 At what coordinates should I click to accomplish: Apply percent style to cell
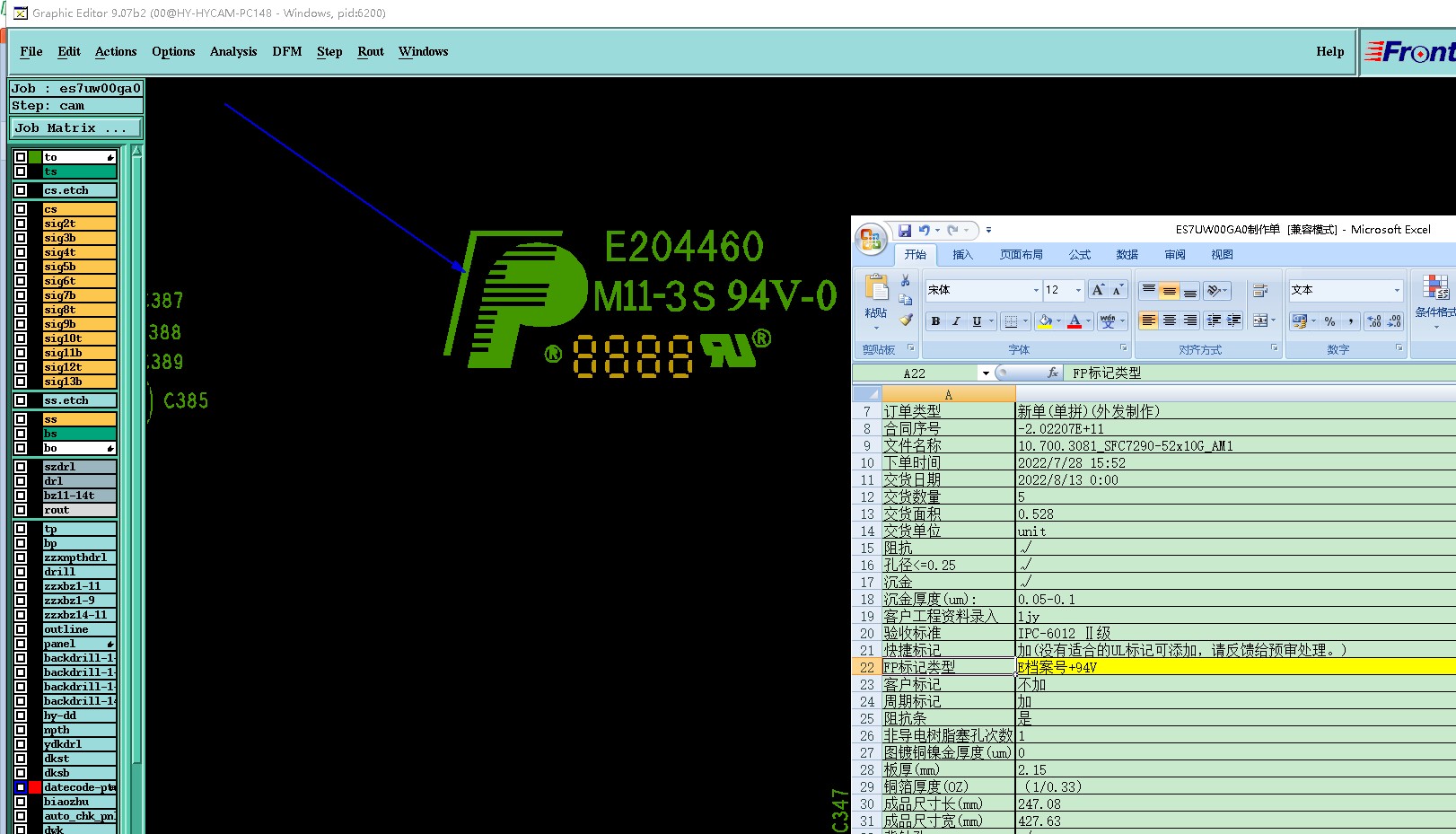pos(1329,320)
